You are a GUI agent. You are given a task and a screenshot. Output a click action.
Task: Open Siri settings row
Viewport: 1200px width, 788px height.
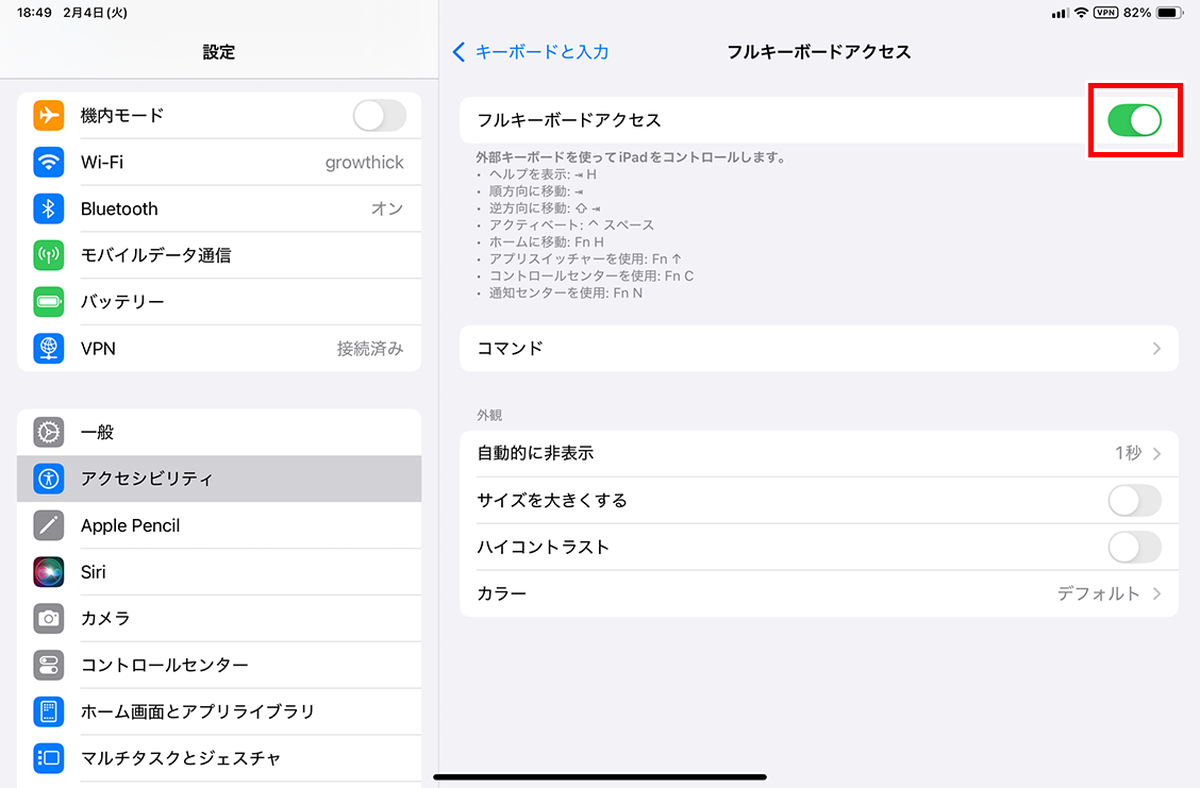[x=219, y=572]
